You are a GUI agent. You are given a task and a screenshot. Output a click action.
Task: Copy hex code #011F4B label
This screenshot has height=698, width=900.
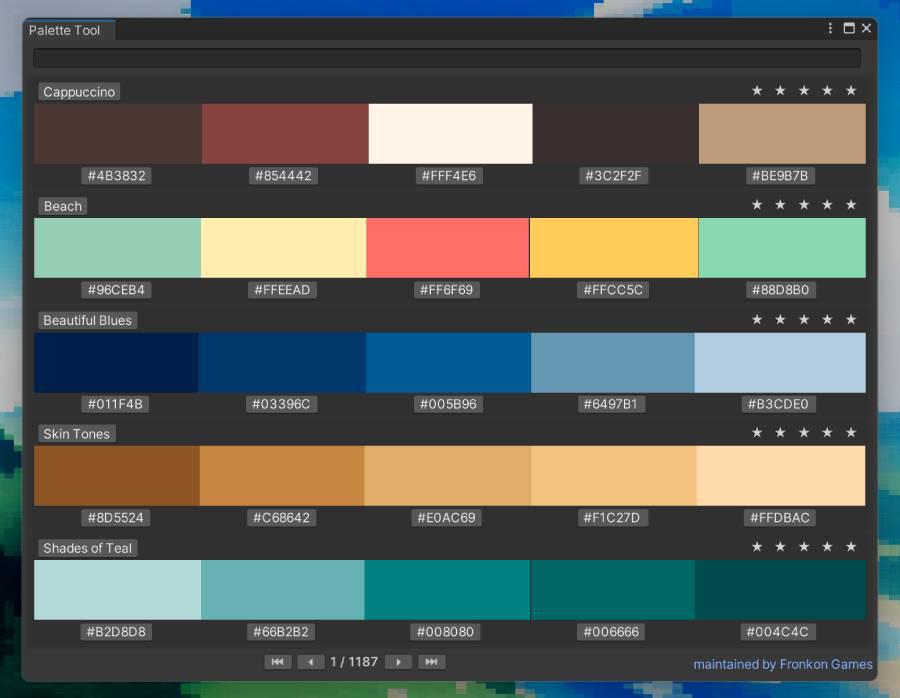115,404
